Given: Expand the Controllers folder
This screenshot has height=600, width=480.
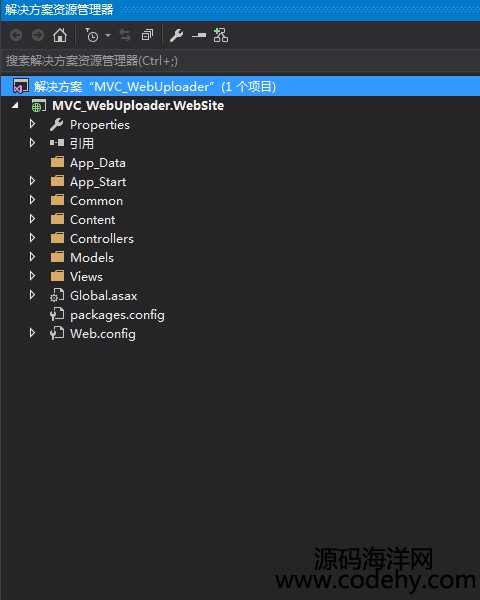Looking at the screenshot, I should click(33, 238).
